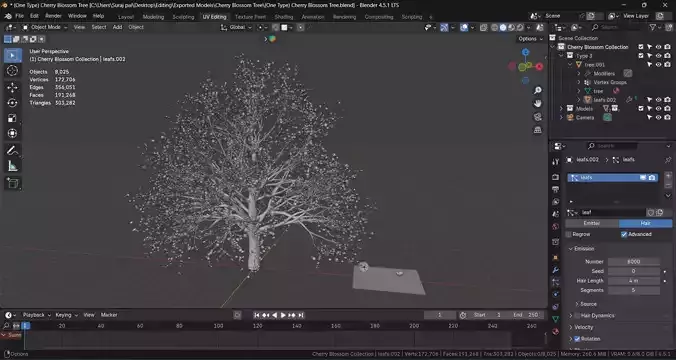676x360 pixels.
Task: Open the Modifiers wrench properties tab
Action: [556, 270]
